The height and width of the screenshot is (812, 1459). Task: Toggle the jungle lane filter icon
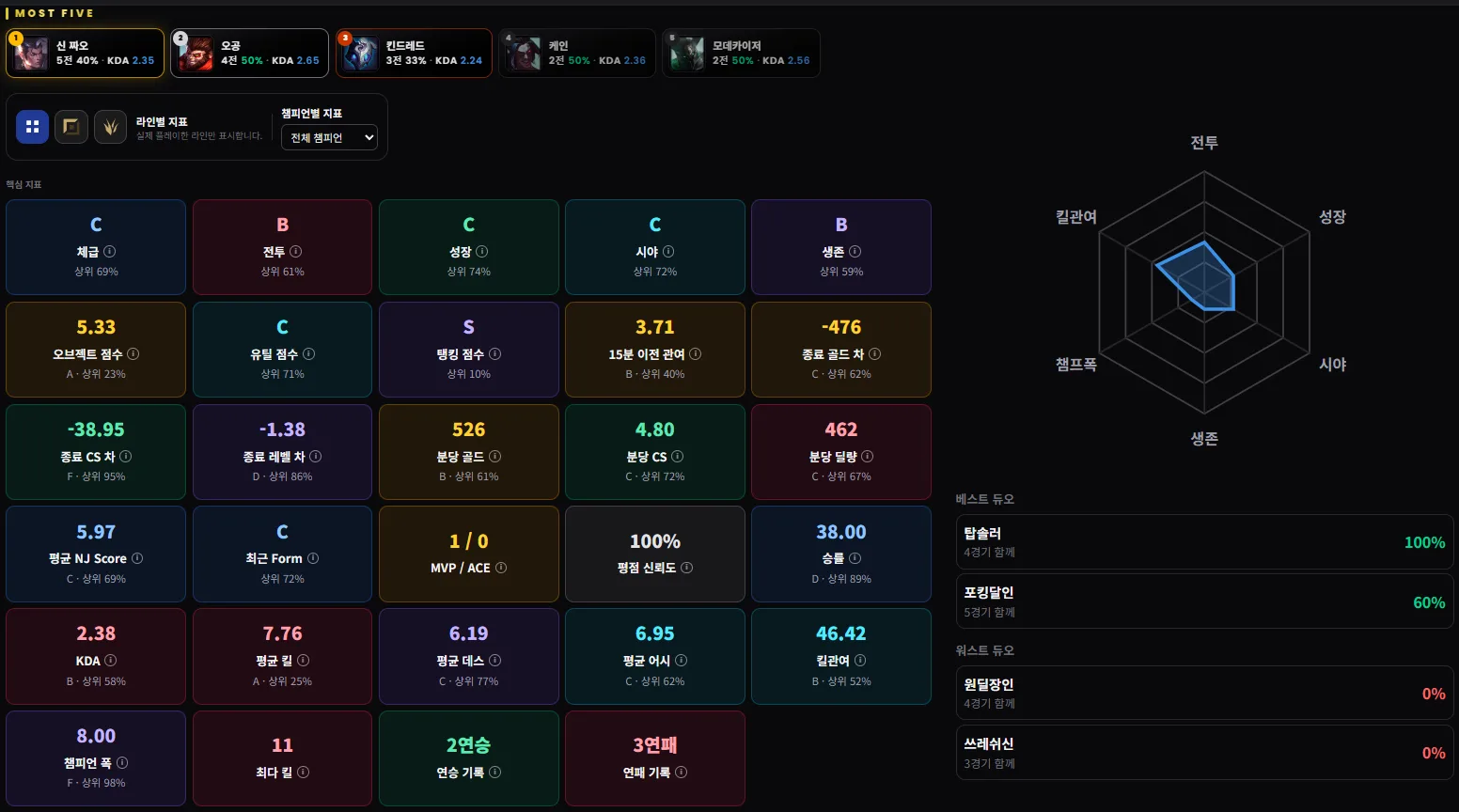click(x=110, y=127)
